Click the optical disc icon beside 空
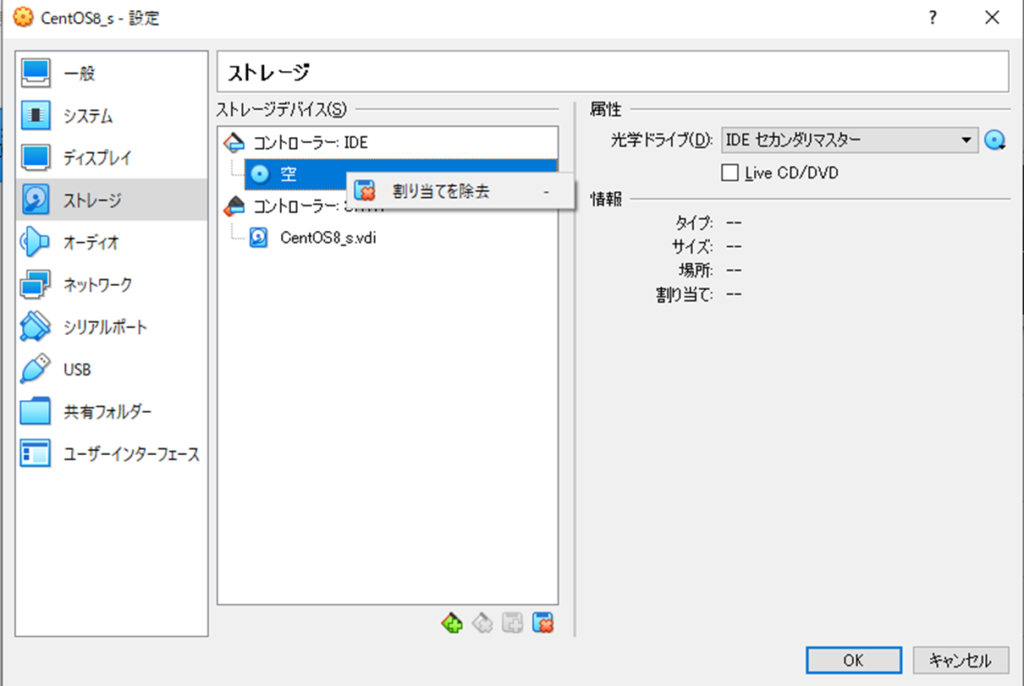This screenshot has height=686, width=1024. (260, 174)
